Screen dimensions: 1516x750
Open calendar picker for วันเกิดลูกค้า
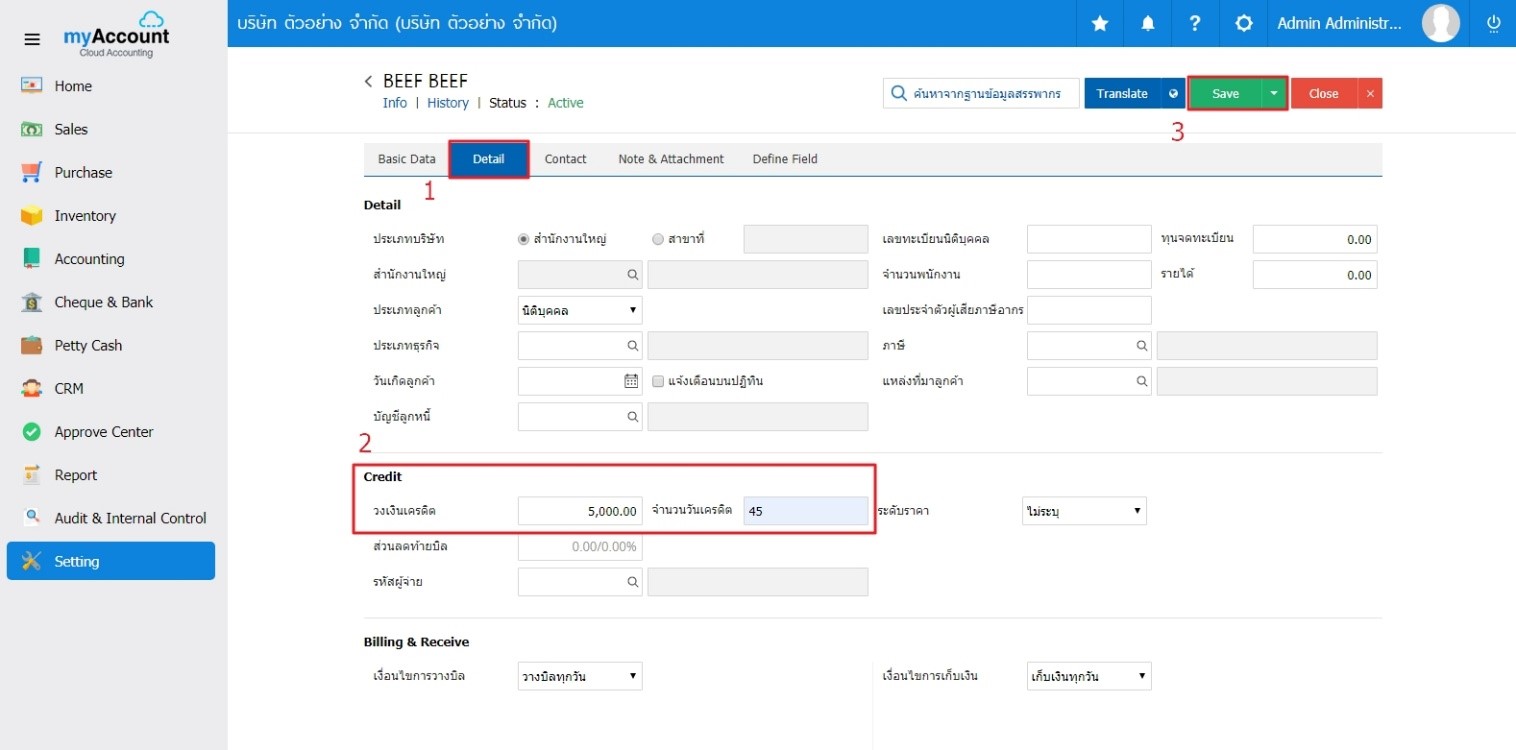631,381
